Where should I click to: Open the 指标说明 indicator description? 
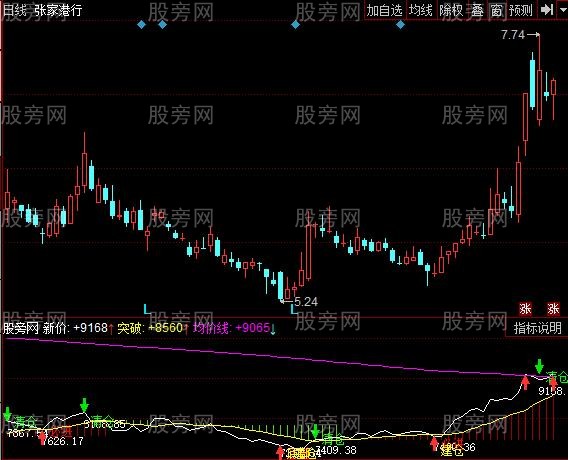pos(537,328)
